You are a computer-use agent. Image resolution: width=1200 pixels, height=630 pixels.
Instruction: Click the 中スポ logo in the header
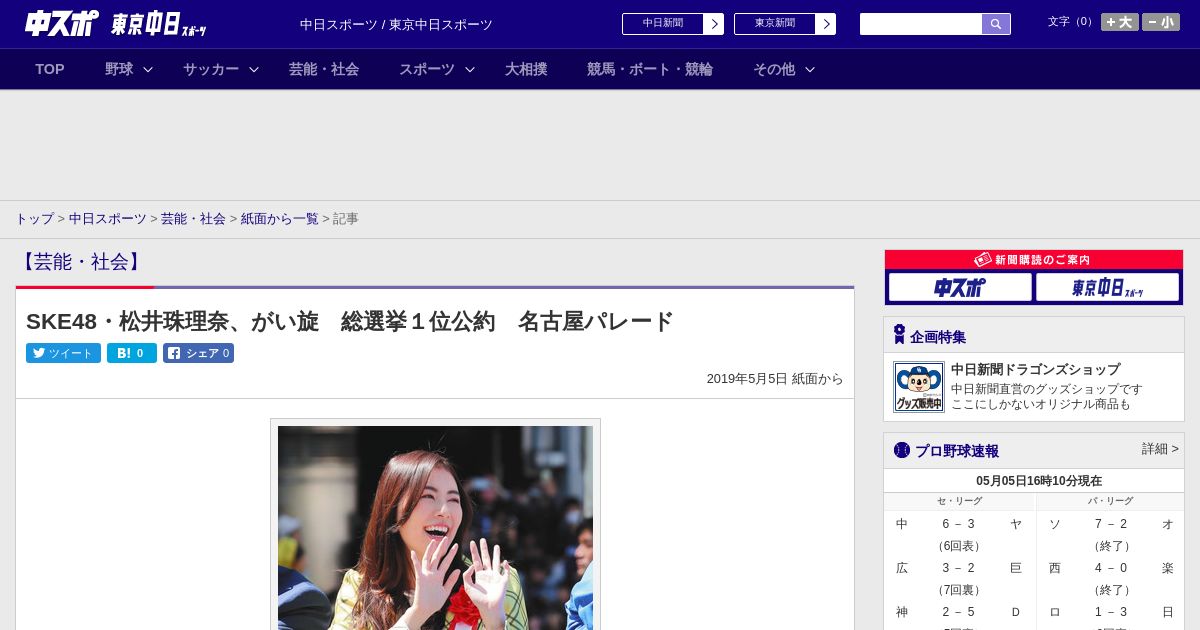click(x=61, y=23)
